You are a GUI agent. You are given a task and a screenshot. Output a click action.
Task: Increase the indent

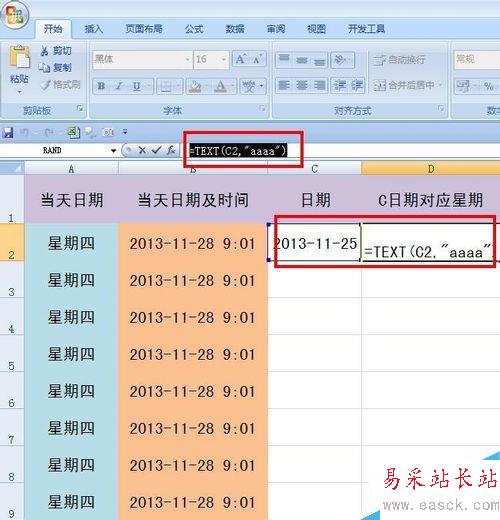356,85
